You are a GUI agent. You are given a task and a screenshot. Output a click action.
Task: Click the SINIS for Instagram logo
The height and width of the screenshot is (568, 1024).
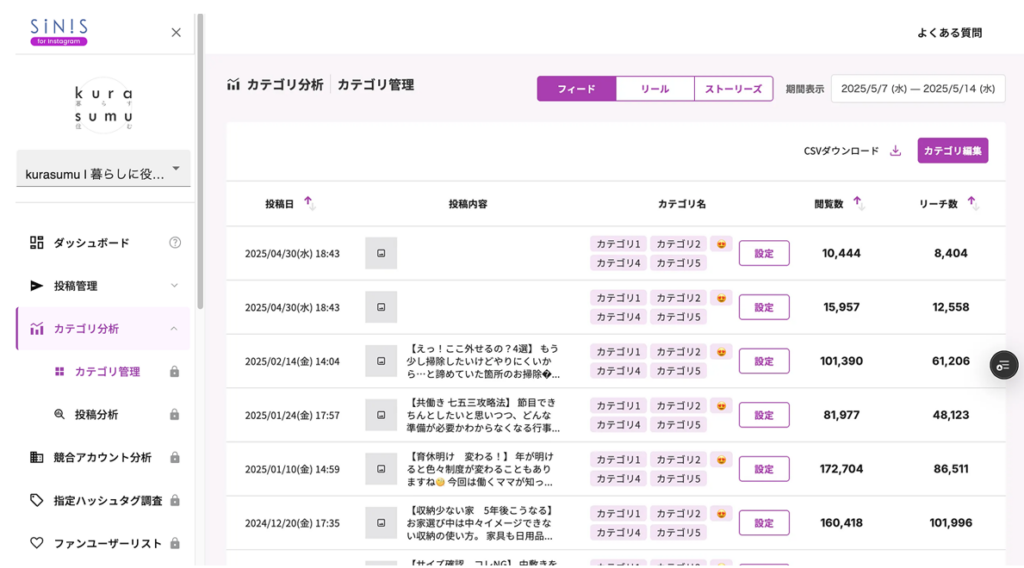tap(59, 32)
